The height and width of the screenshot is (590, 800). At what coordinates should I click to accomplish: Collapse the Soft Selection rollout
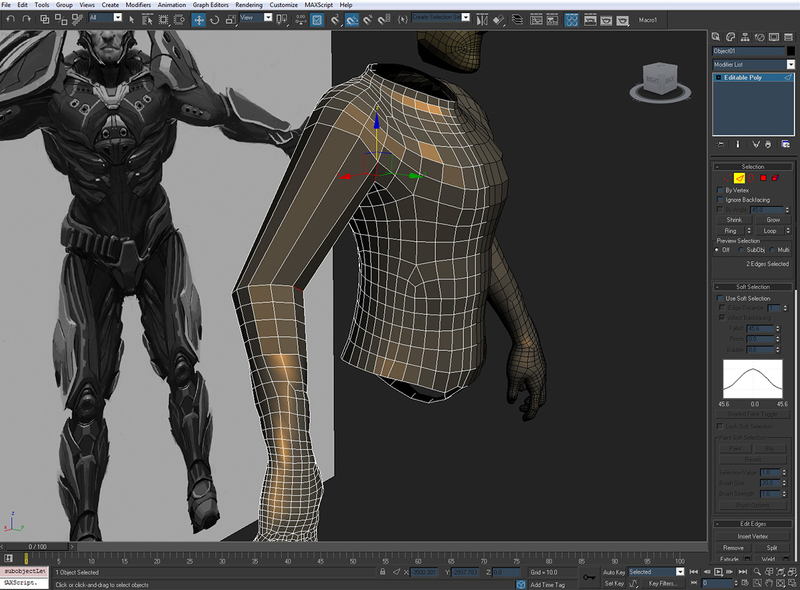753,287
